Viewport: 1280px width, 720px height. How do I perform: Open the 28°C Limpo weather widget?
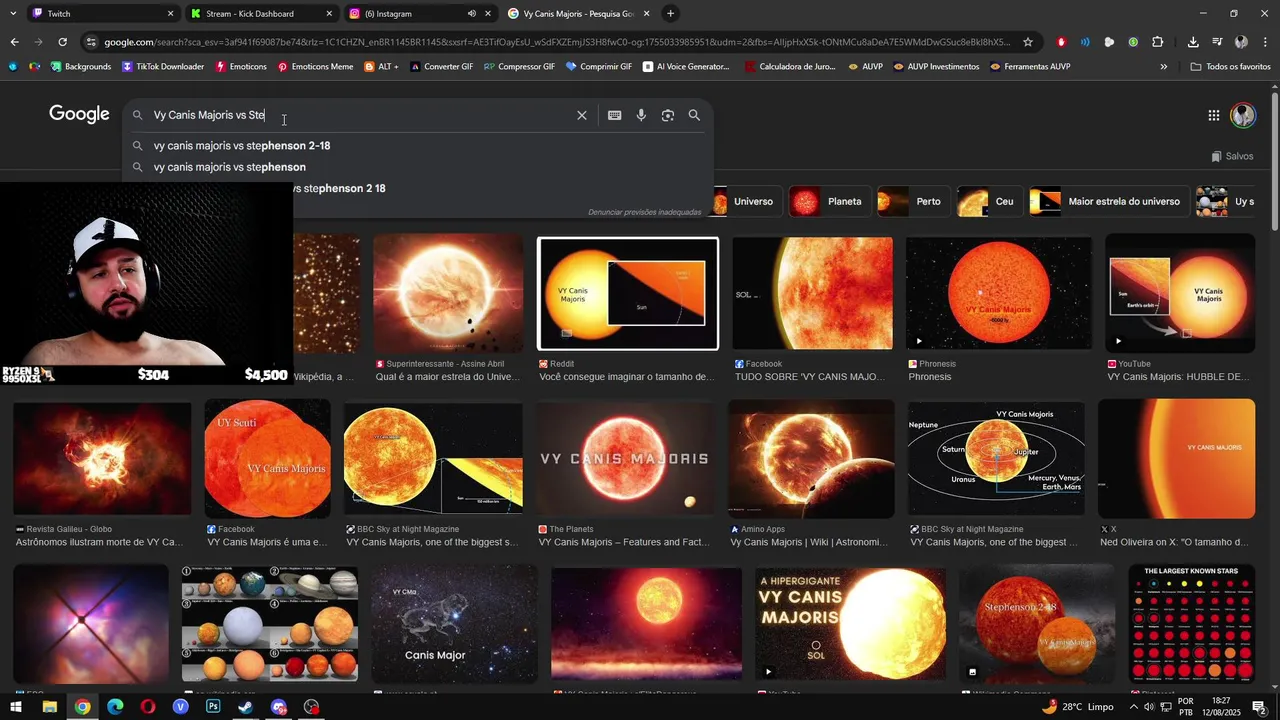1078,707
